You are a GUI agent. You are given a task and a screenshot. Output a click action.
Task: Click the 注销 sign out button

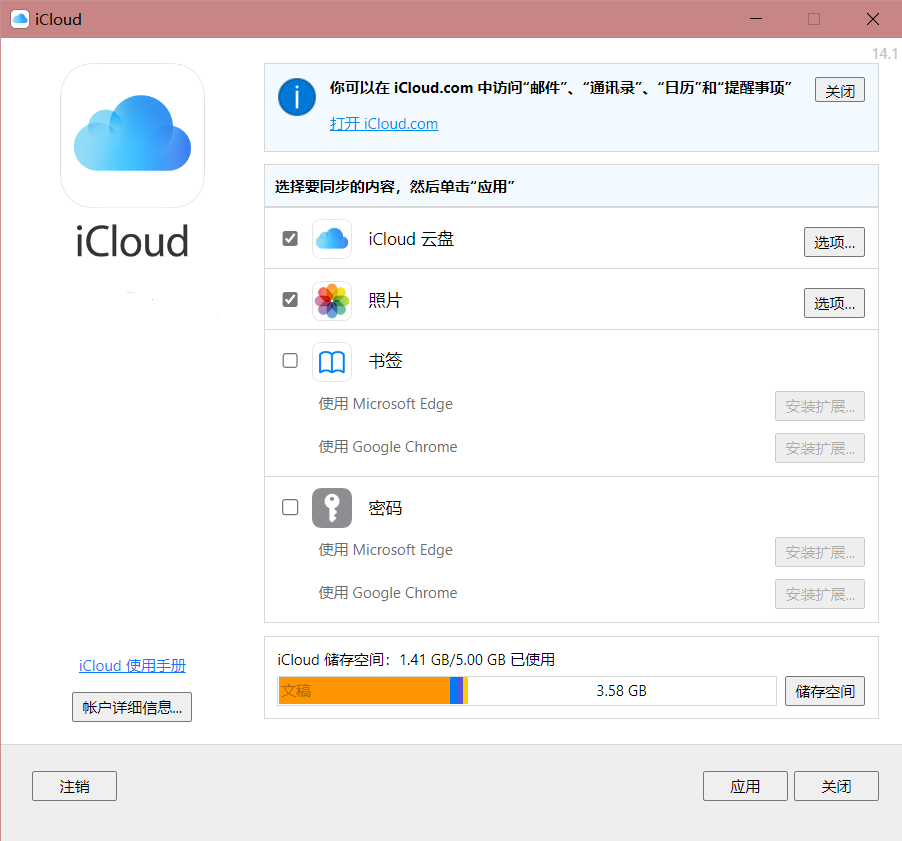[x=74, y=786]
